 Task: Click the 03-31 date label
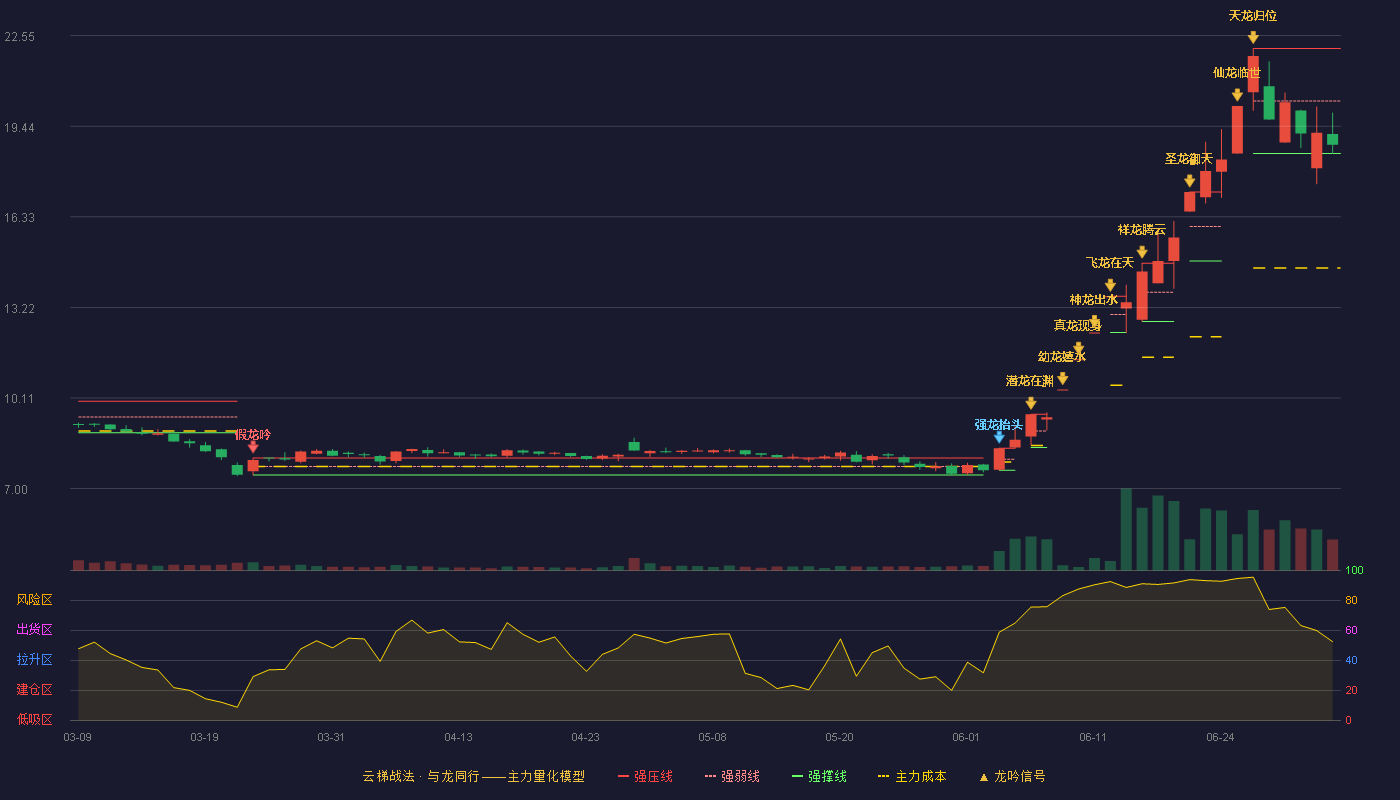(331, 737)
